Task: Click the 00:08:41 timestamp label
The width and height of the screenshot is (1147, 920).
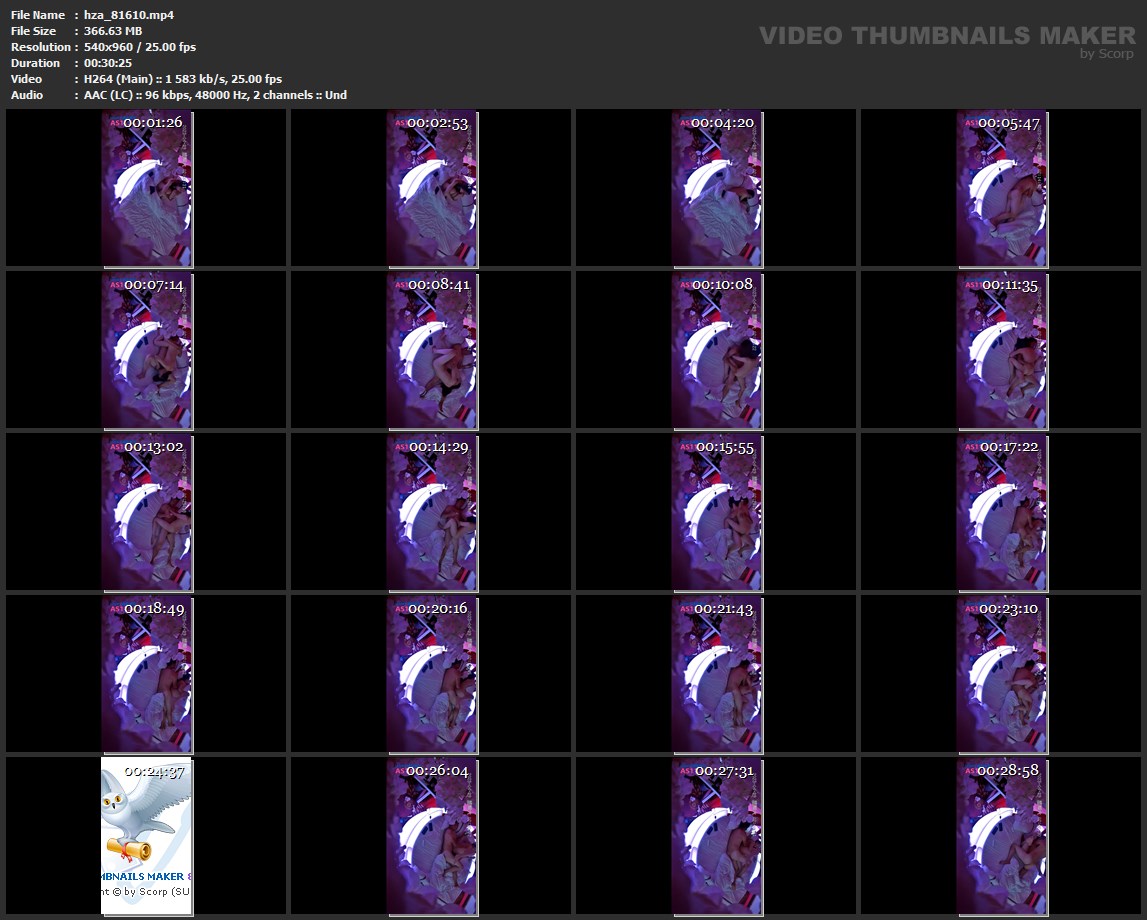Action: point(438,284)
